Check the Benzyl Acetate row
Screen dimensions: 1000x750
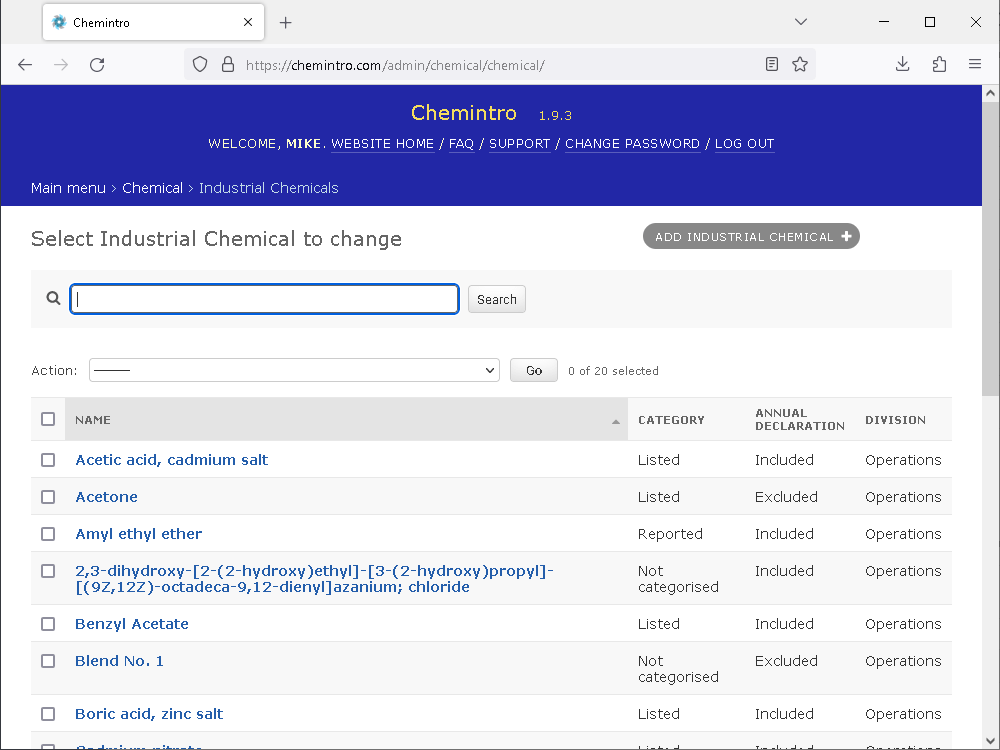coord(48,624)
